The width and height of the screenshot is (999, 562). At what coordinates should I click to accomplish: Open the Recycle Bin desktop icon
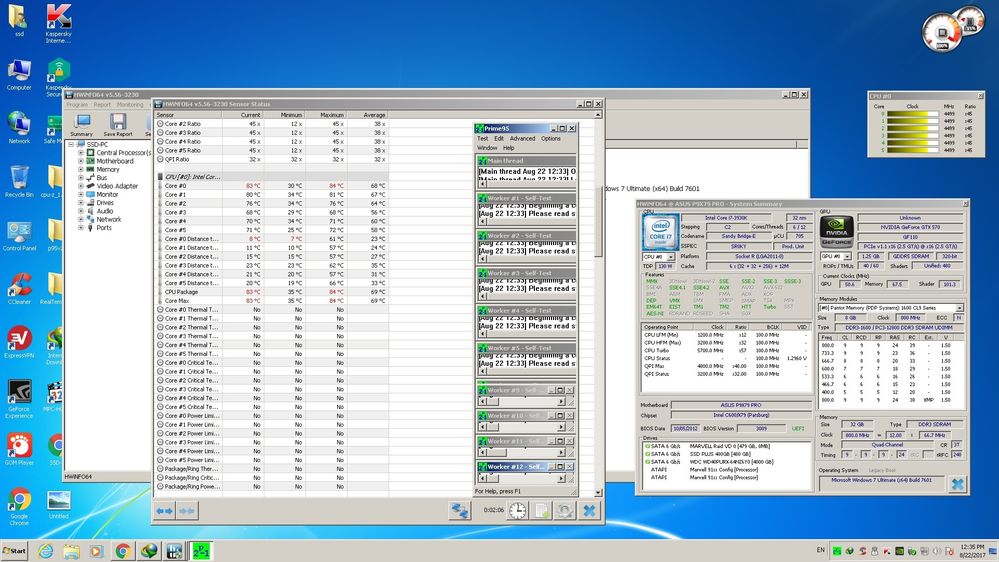[x=19, y=181]
